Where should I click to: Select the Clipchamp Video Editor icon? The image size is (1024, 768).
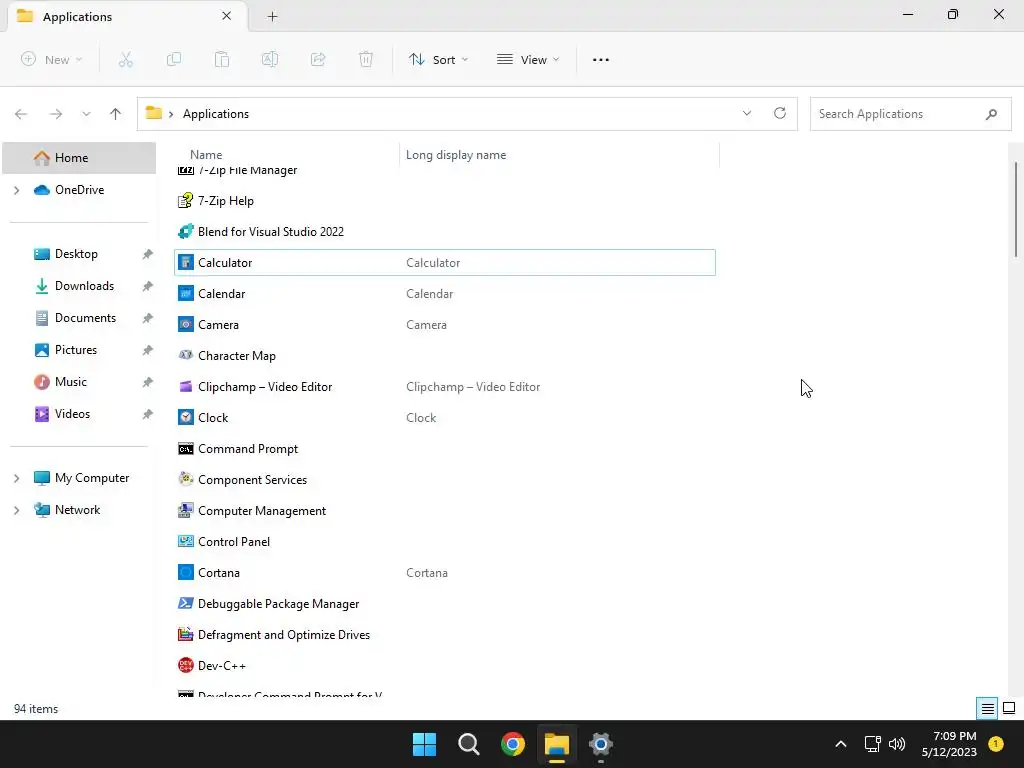(185, 387)
